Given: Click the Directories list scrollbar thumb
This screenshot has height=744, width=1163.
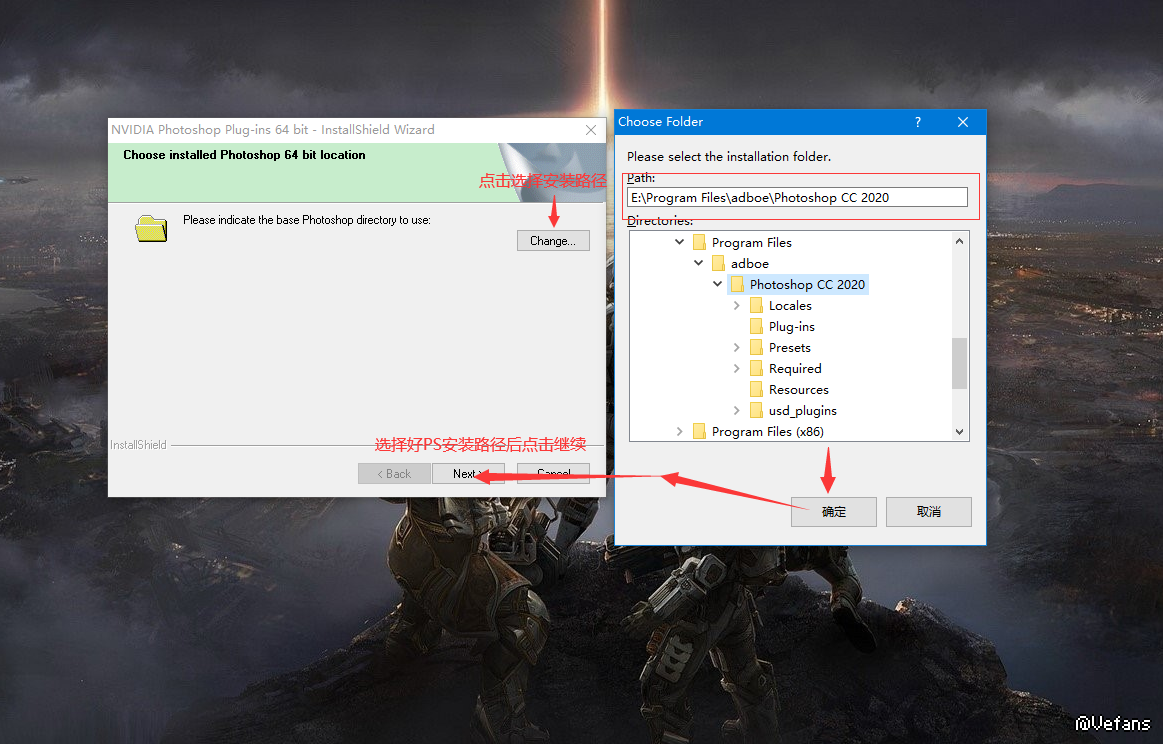Looking at the screenshot, I should (960, 363).
